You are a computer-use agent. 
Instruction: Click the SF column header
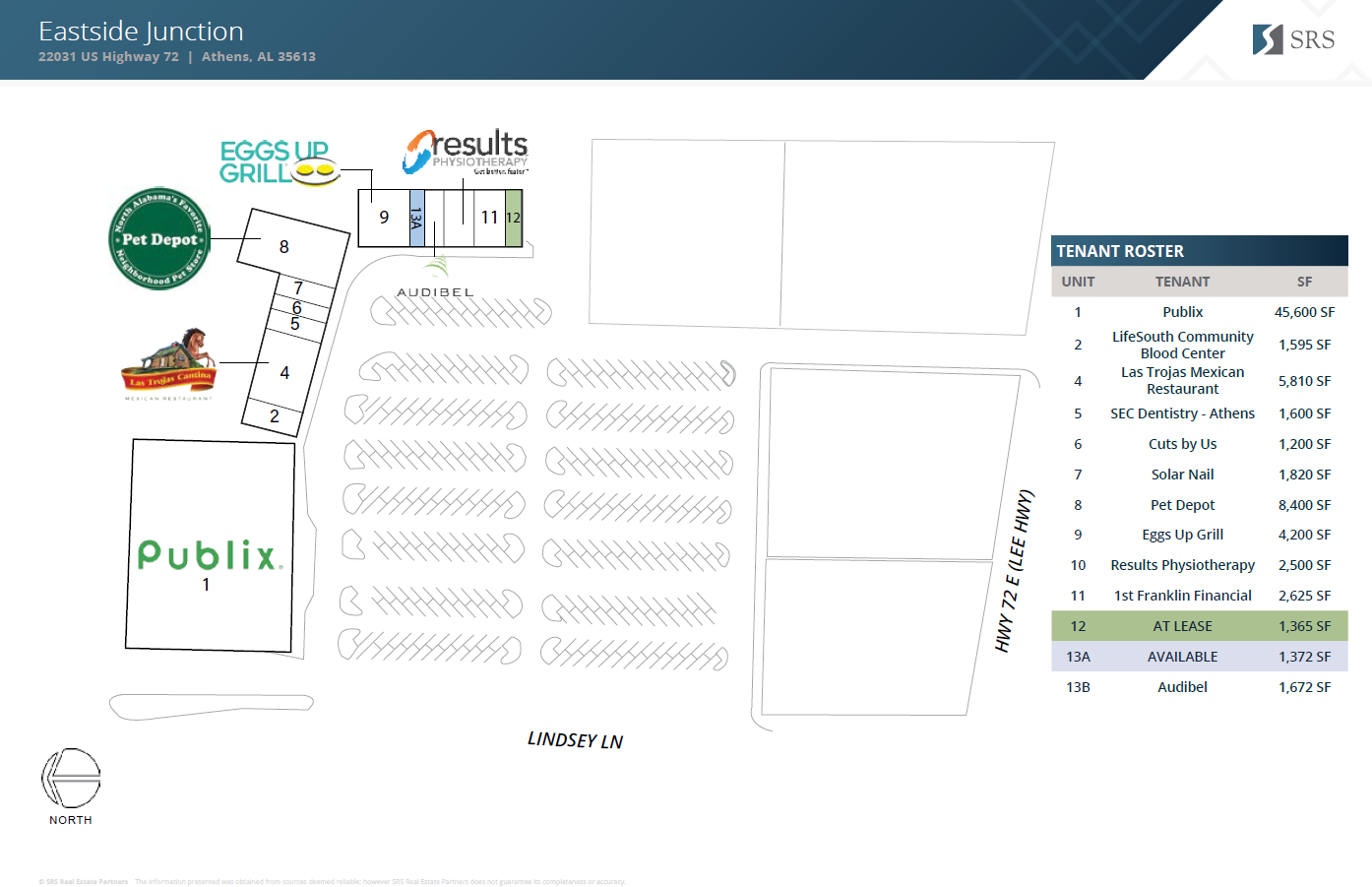coord(1304,282)
